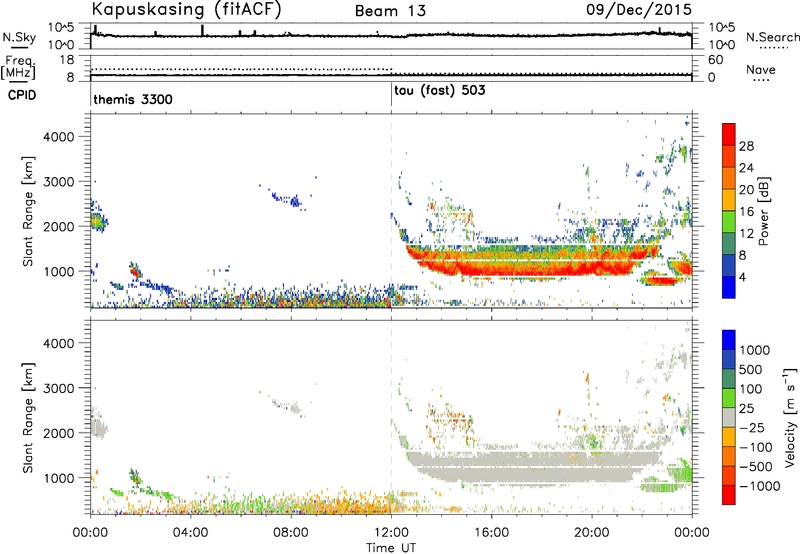Click the 4 tick on power colorbar
The image size is (800, 554).
(743, 277)
